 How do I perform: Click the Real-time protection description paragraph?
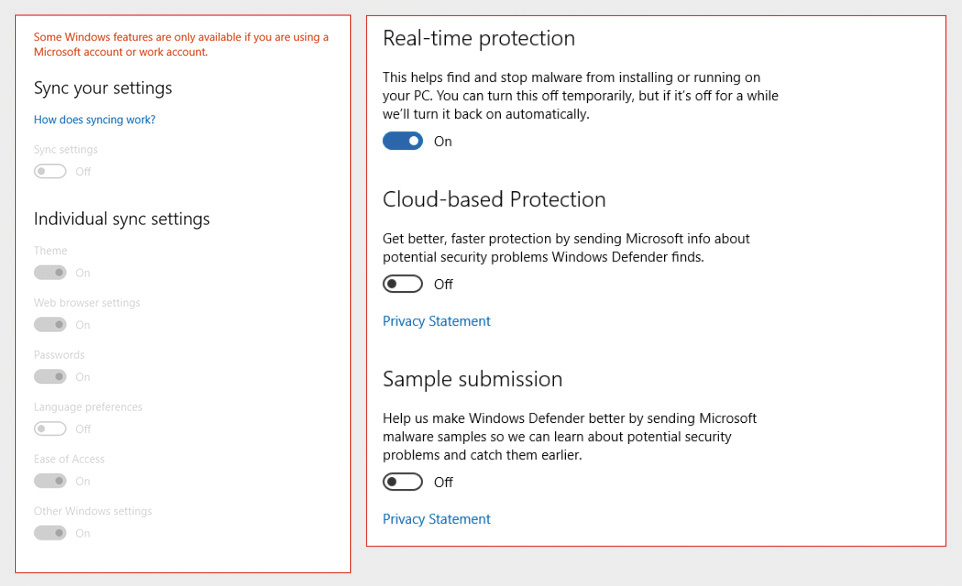coord(580,96)
